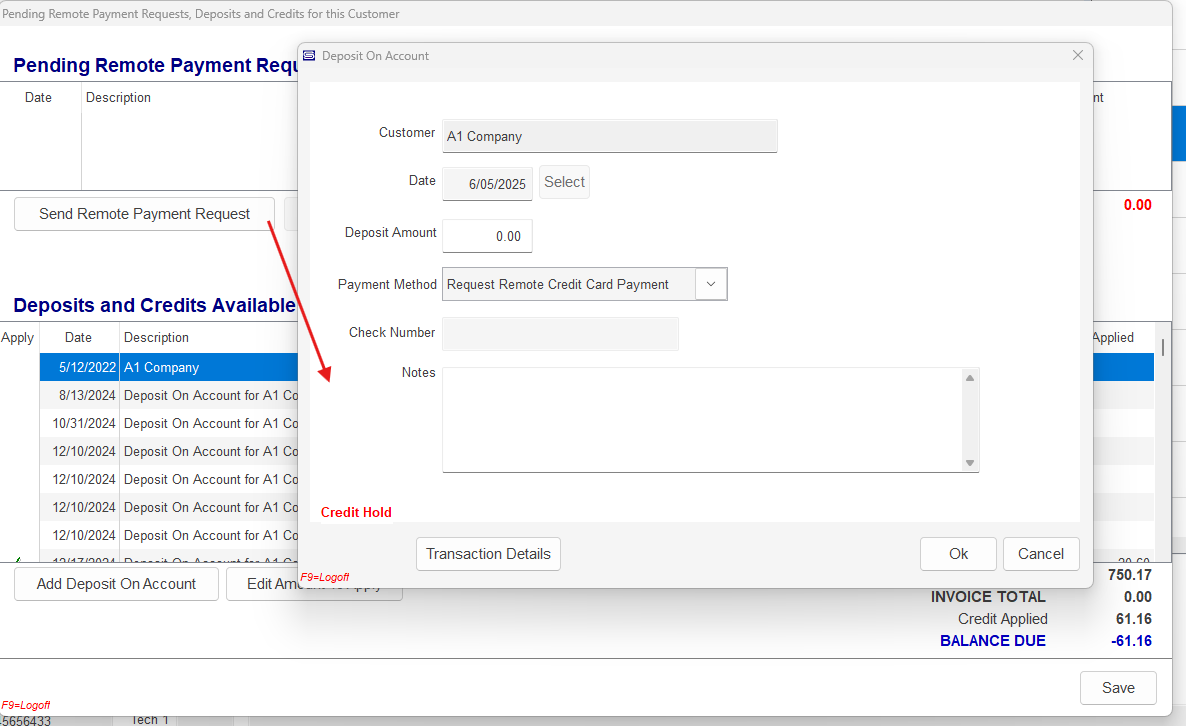Image resolution: width=1186 pixels, height=726 pixels.
Task: Click into the Deposit Amount field
Action: tap(488, 236)
